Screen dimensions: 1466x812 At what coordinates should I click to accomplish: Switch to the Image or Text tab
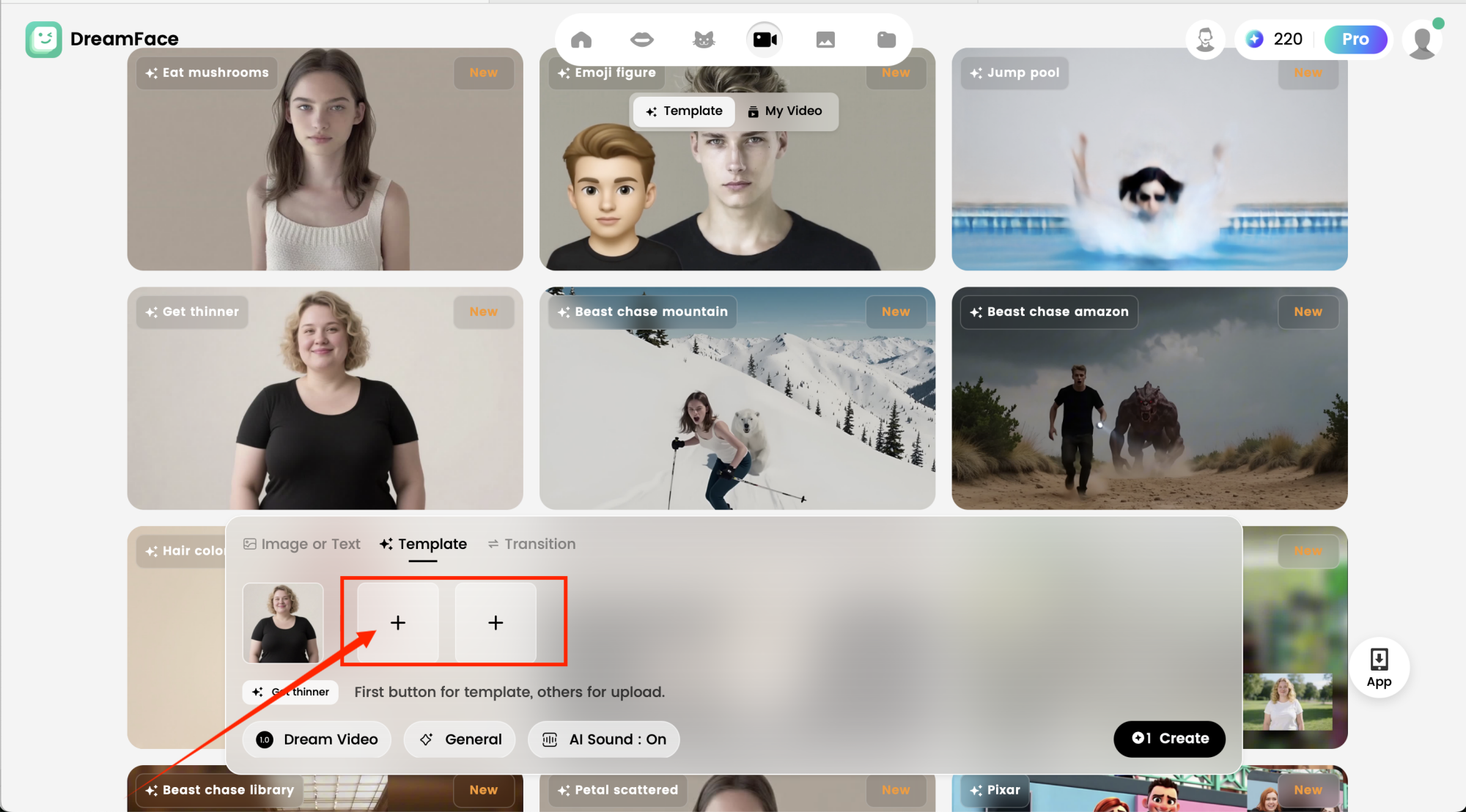coord(302,545)
